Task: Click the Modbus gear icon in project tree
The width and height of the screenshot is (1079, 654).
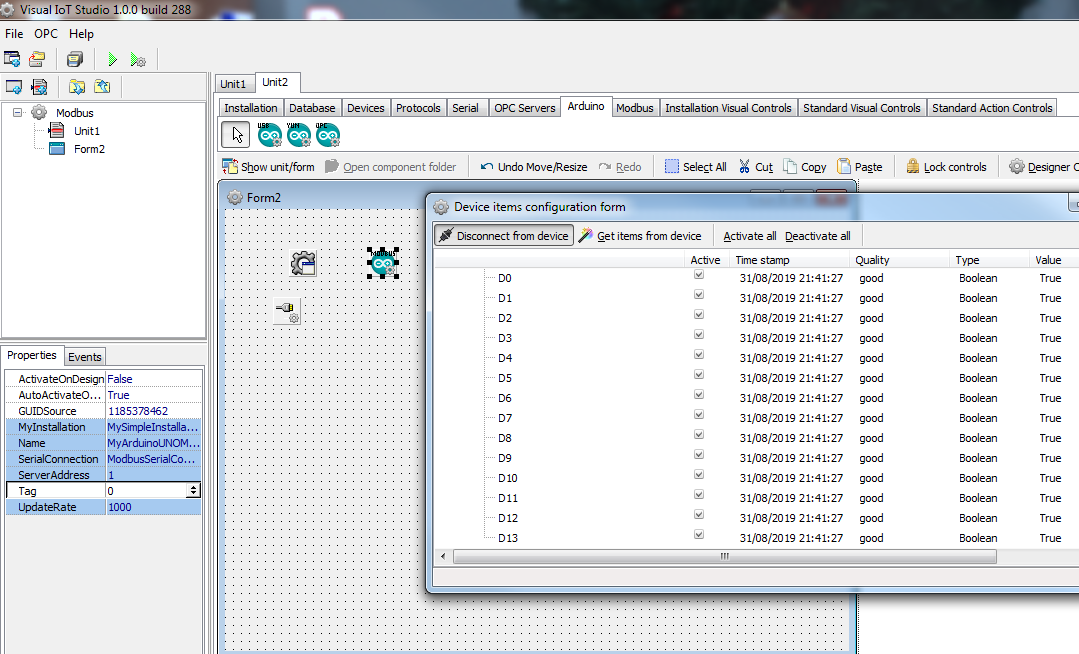Action: [39, 112]
